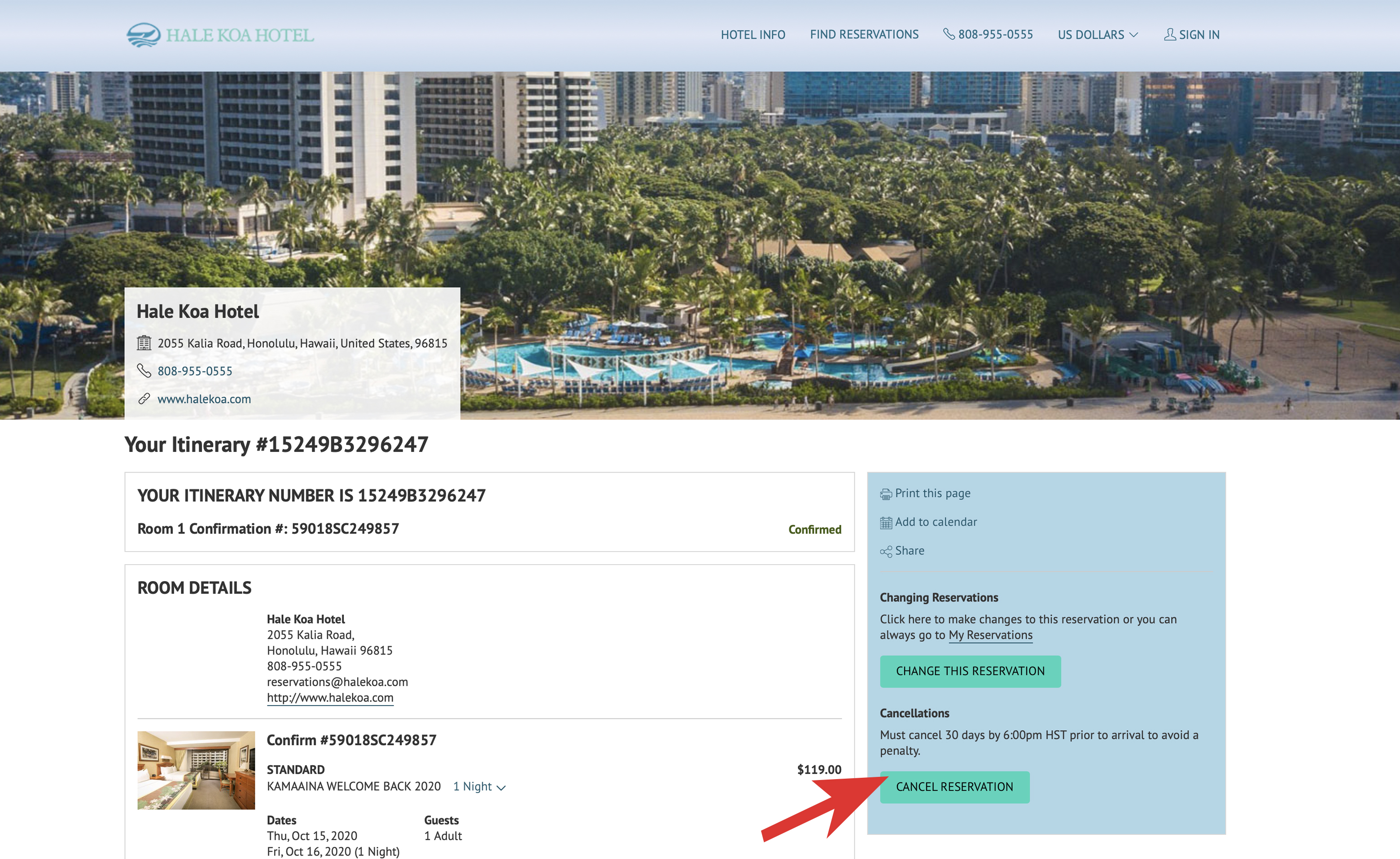Click the CANCEL RESERVATION button

[955, 787]
